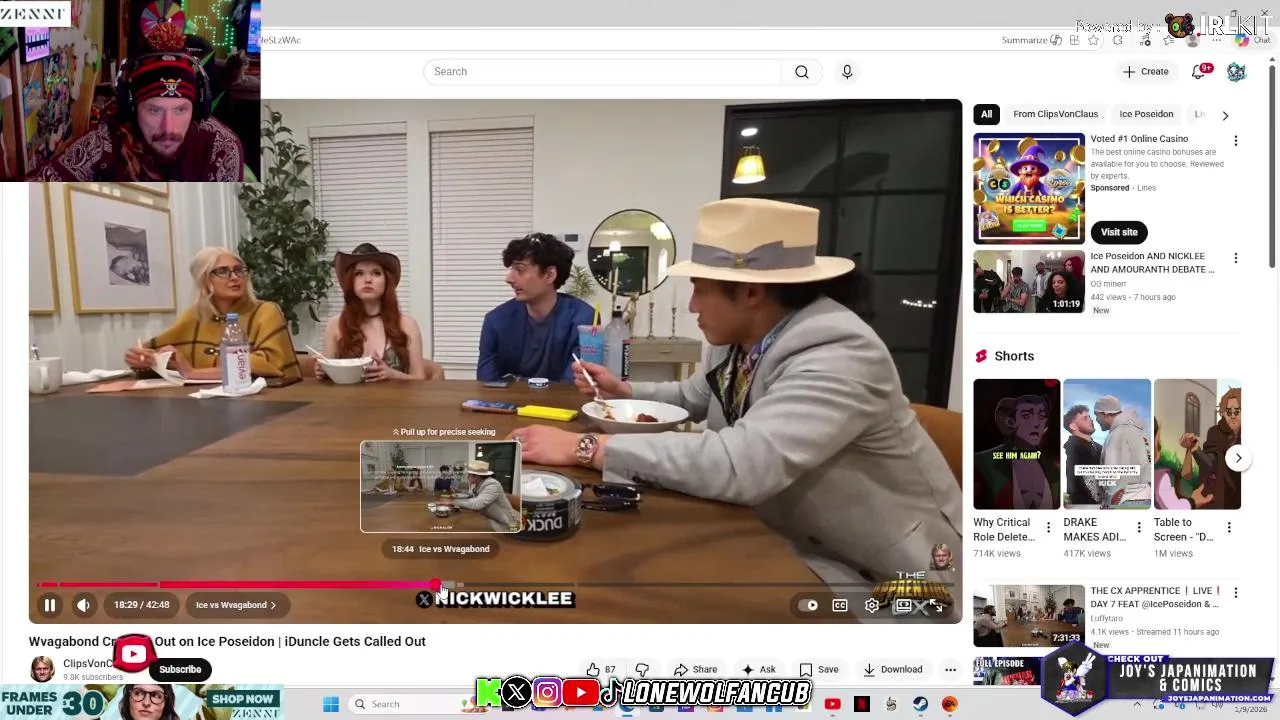Open the Table to Screen short thumbnail
Screen dimensions: 1280x720
coord(1197,444)
